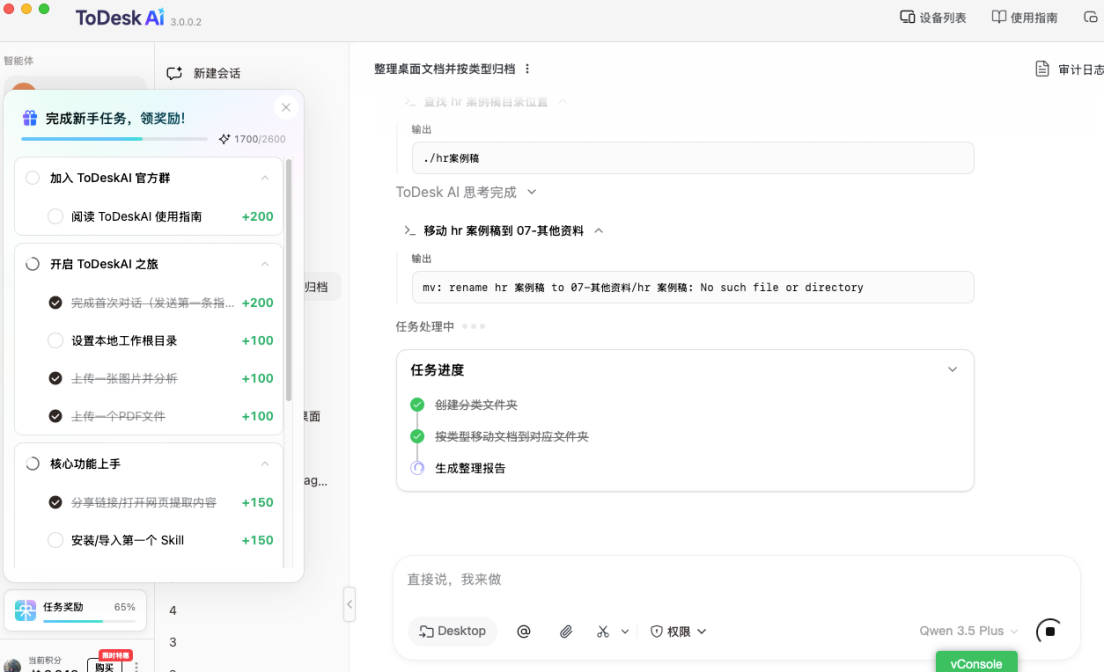Toggle the upload a PDF file task check

click(x=55, y=416)
